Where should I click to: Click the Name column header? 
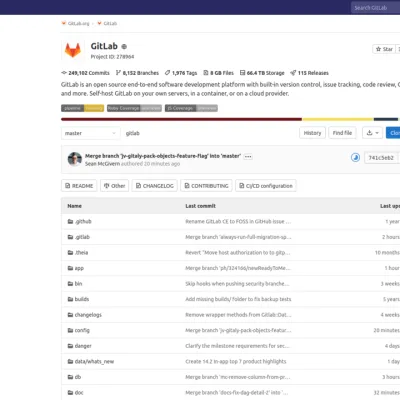click(74, 206)
